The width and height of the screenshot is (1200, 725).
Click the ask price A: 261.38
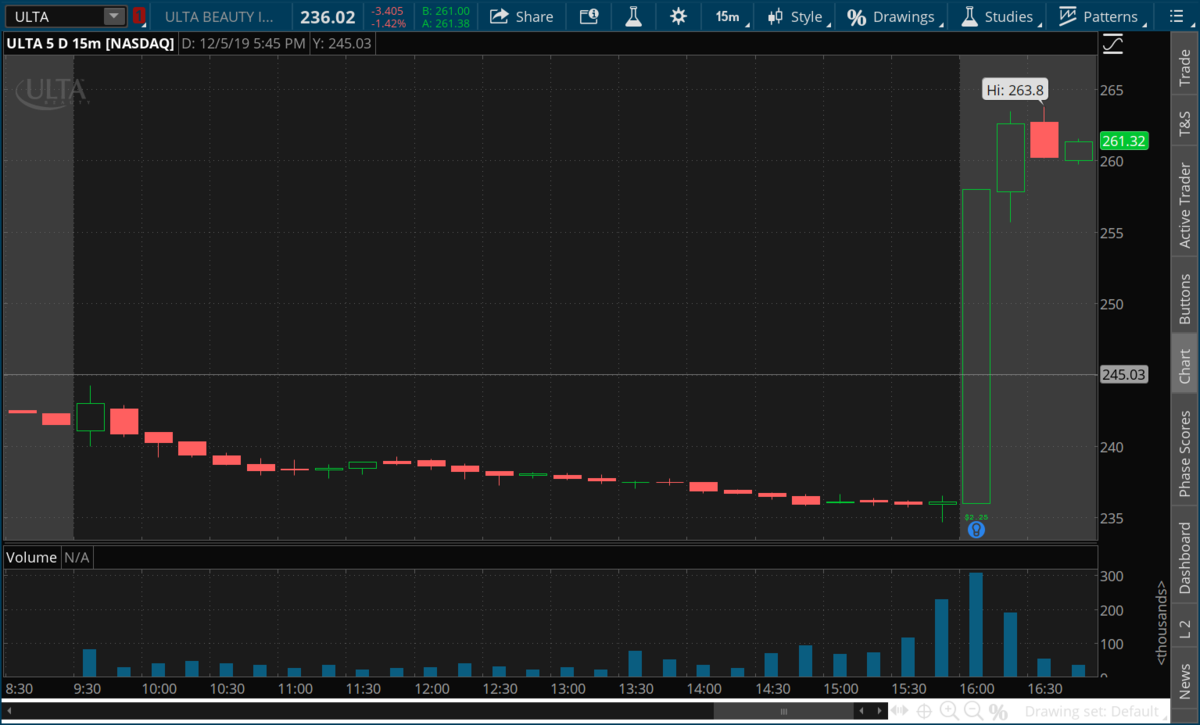pos(446,23)
